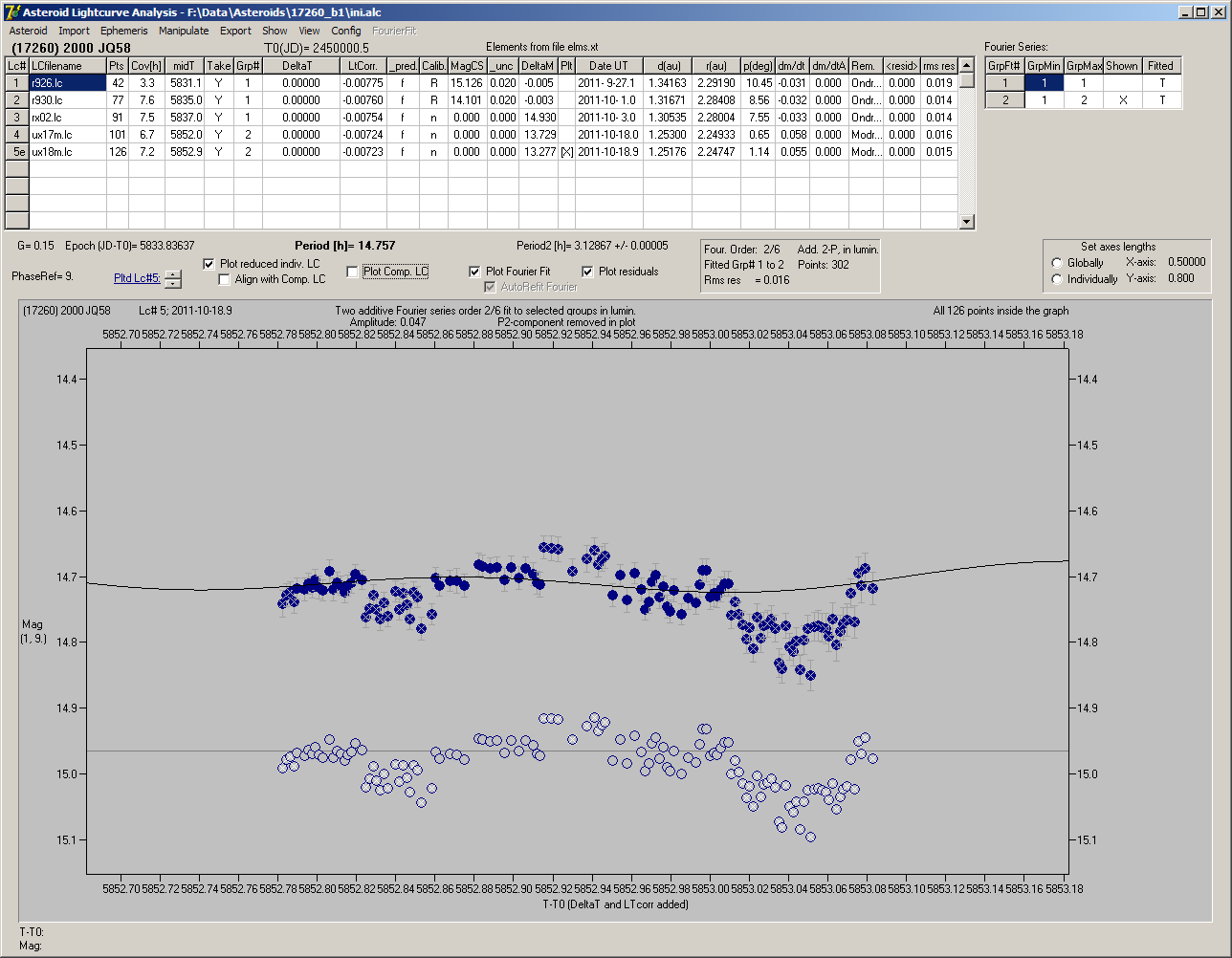Click the rms res column header
This screenshot has width=1232, height=958.
939,66
